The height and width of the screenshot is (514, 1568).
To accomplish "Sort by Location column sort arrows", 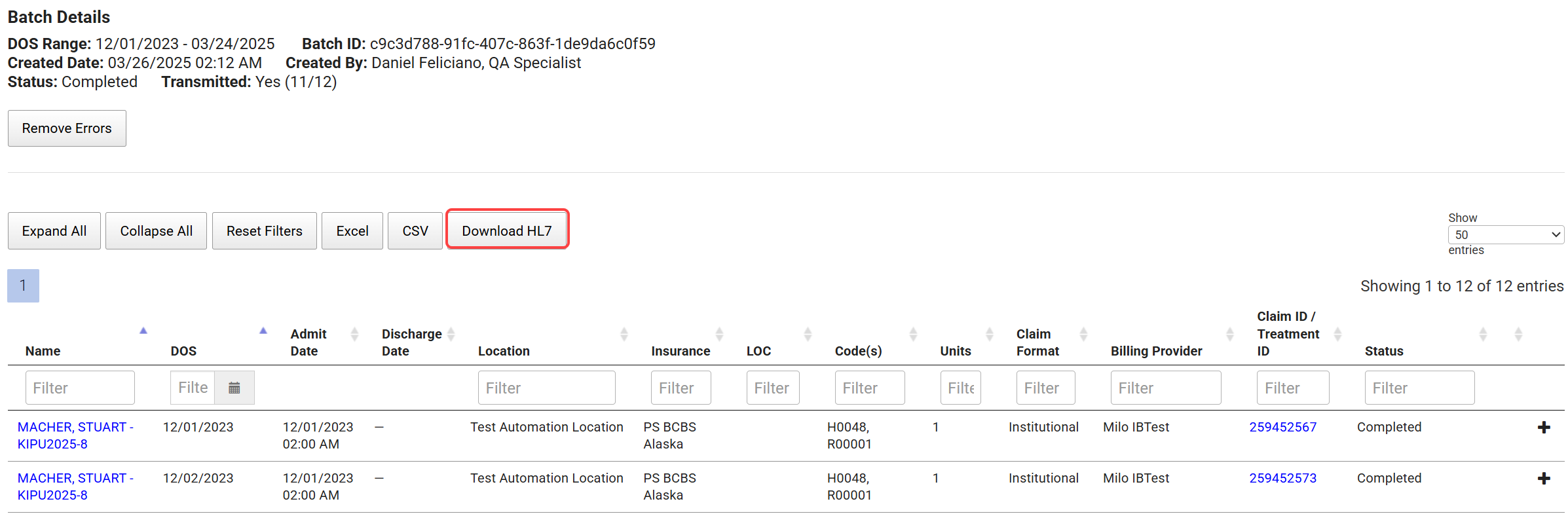I will (624, 335).
